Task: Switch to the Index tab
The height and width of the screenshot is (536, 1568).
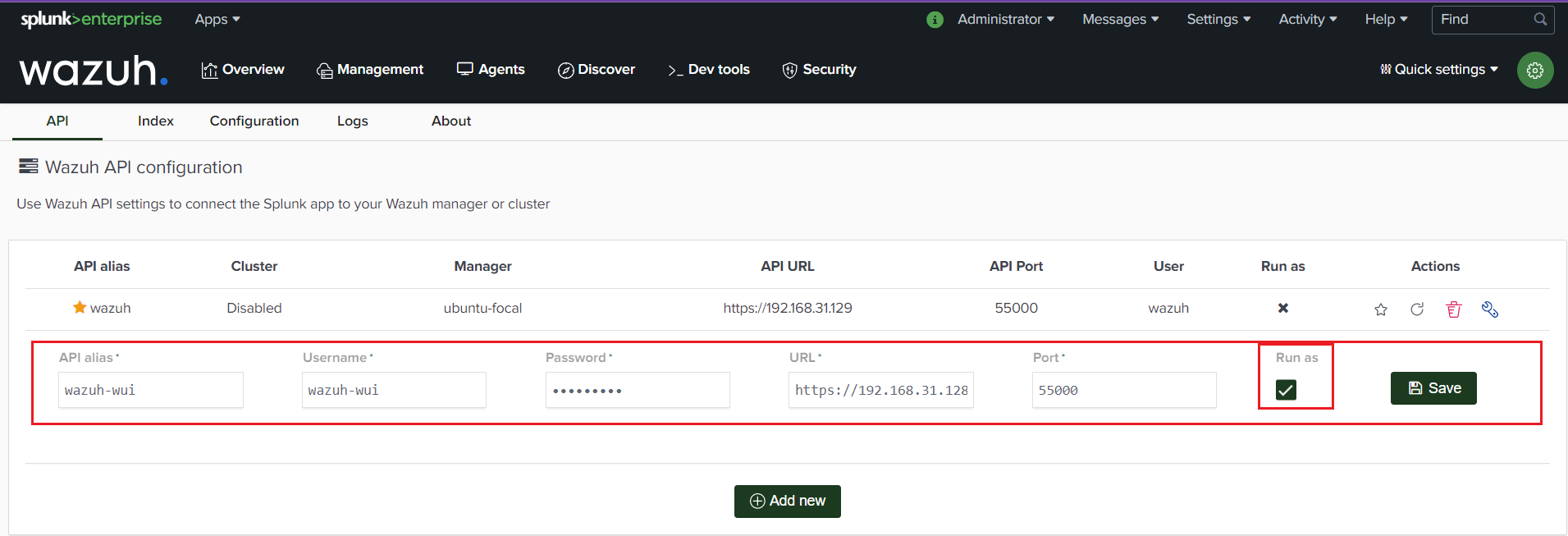Action: pos(156,121)
